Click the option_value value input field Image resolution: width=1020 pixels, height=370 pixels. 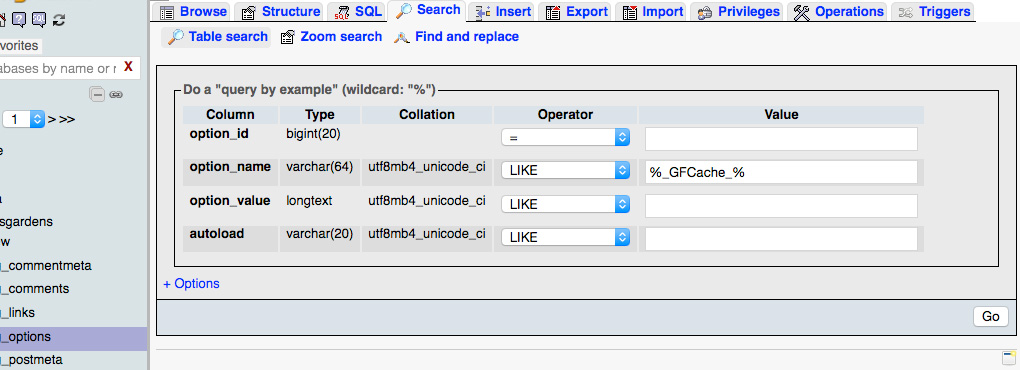click(781, 205)
